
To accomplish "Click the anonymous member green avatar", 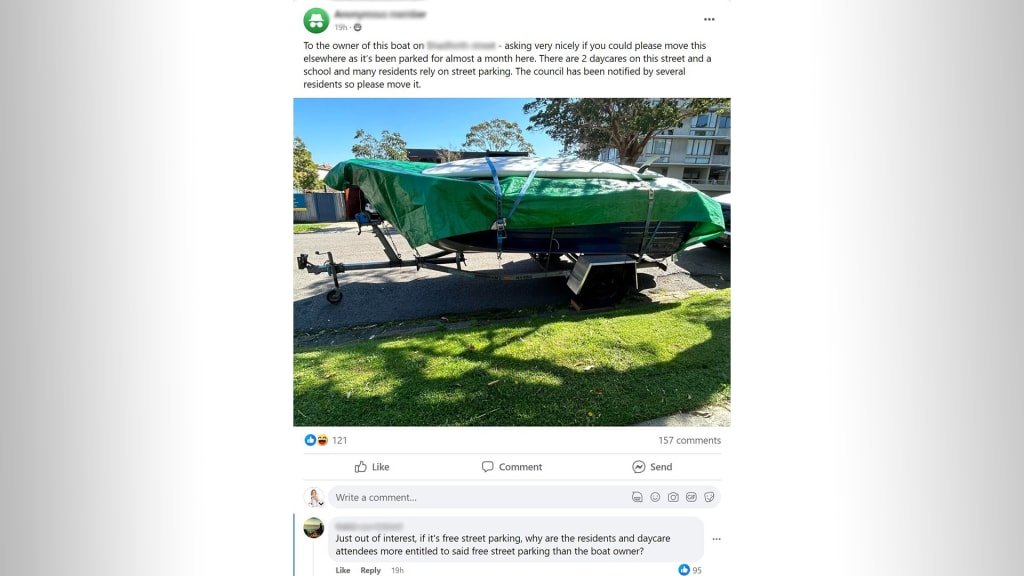I will click(316, 20).
